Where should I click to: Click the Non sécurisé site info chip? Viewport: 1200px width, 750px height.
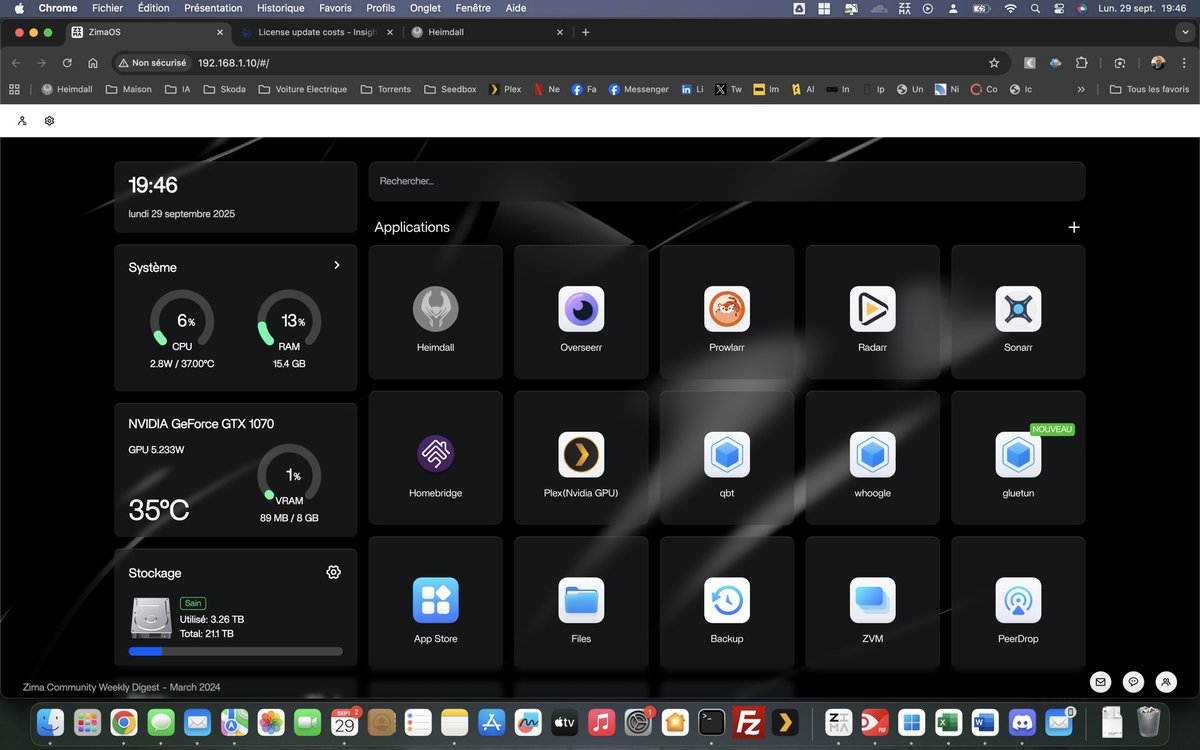pyautogui.click(x=153, y=63)
